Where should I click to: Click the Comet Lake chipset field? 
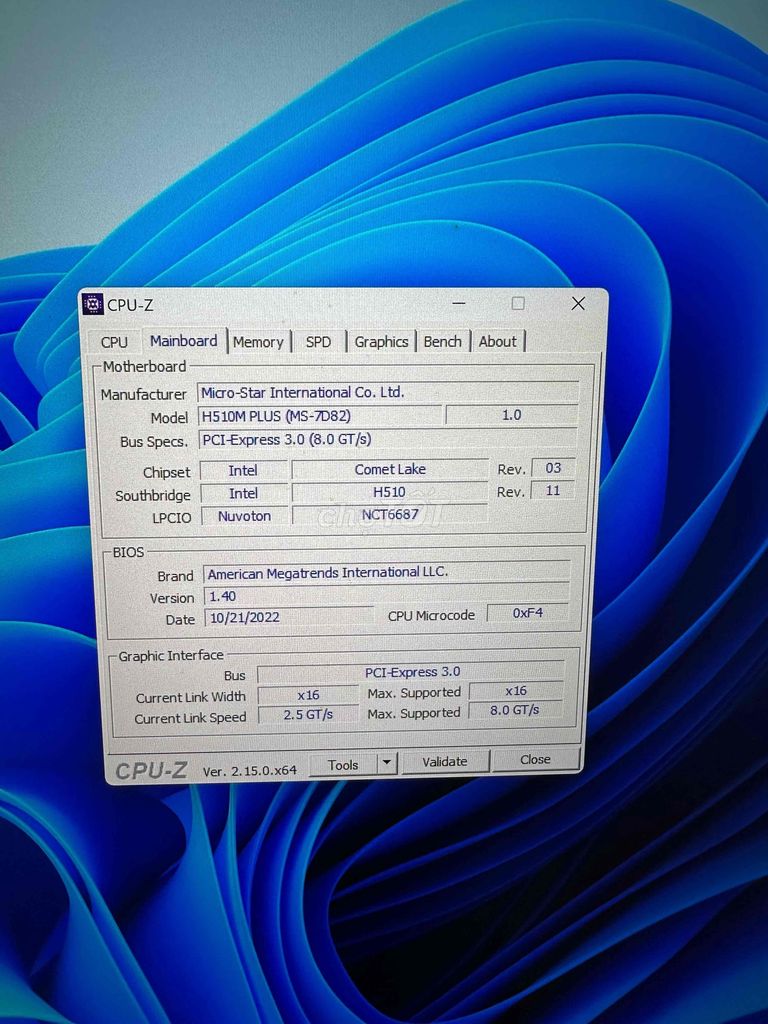390,469
